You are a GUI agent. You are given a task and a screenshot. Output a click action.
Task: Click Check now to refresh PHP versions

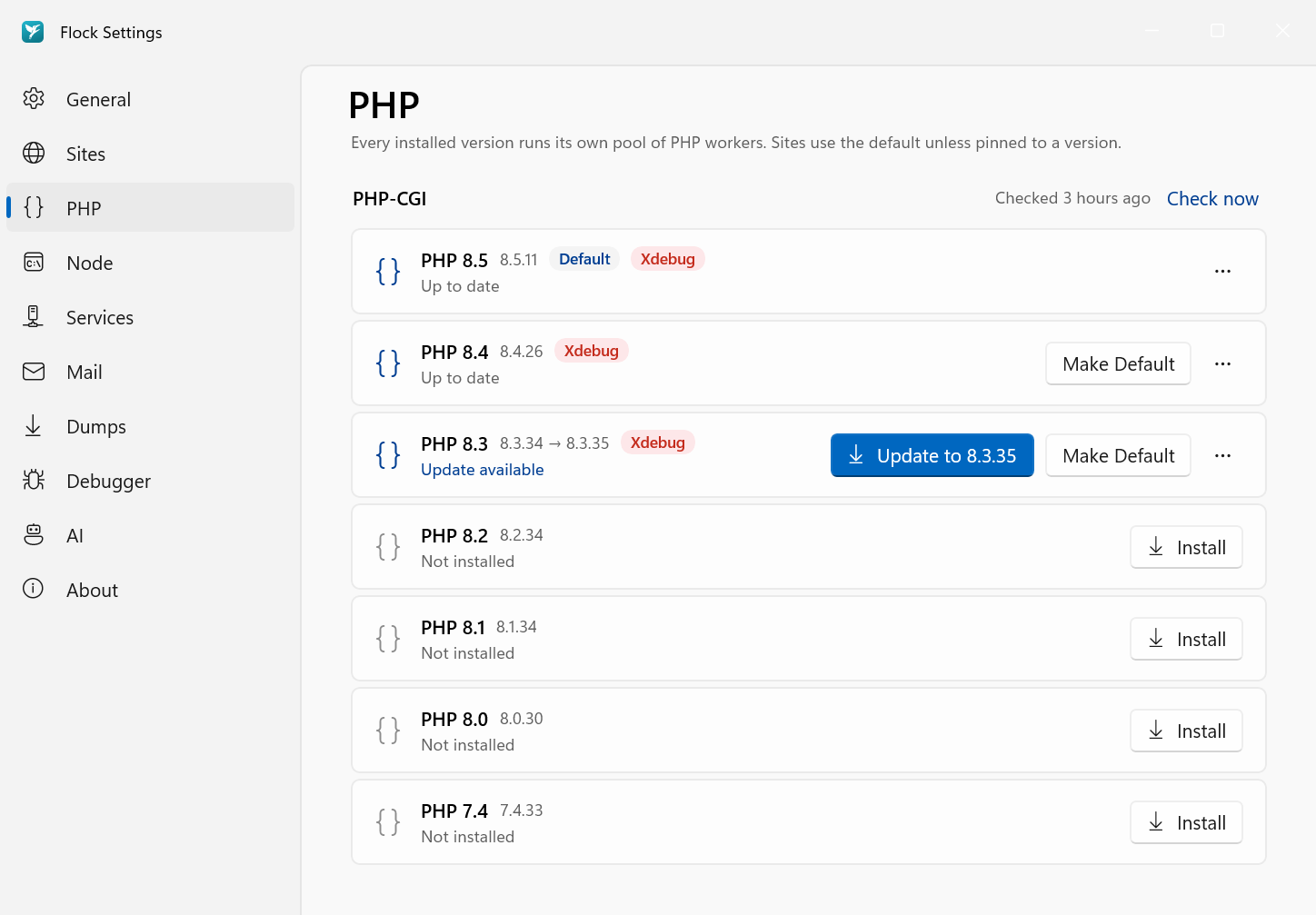pyautogui.click(x=1212, y=199)
